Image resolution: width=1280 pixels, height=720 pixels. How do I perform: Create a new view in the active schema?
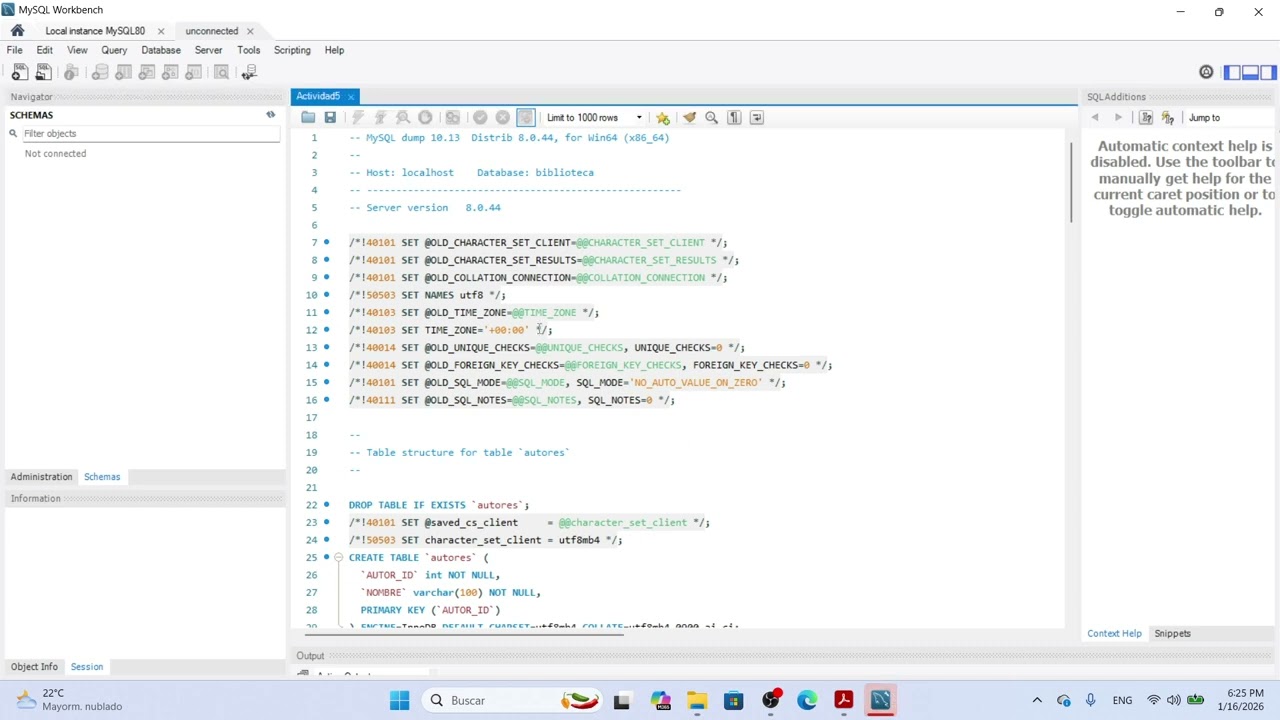click(147, 72)
